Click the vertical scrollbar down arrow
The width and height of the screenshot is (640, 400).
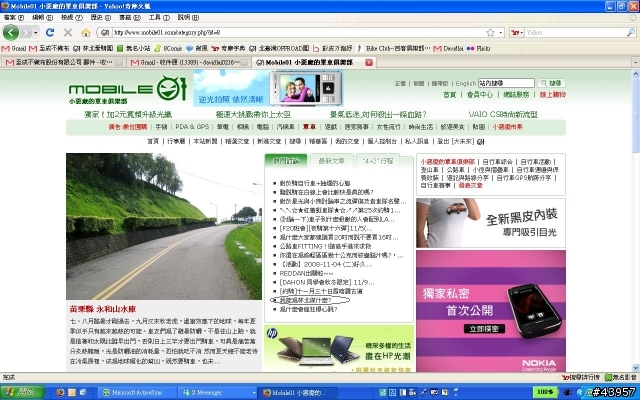click(636, 367)
